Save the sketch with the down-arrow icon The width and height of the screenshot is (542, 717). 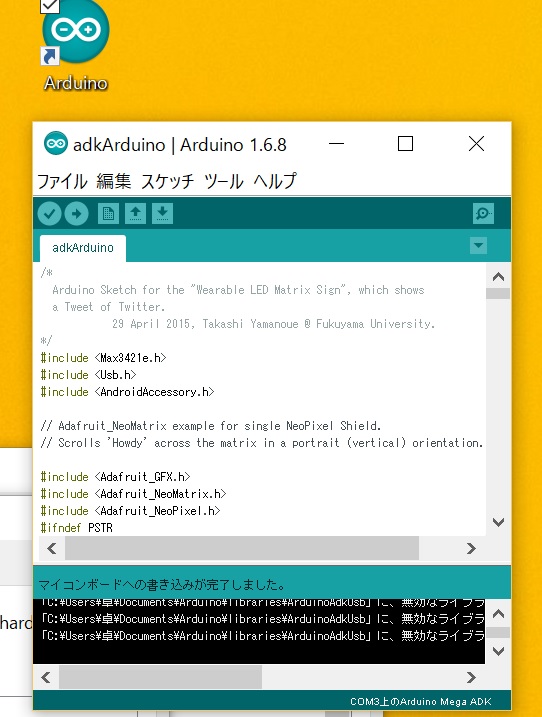[x=162, y=214]
